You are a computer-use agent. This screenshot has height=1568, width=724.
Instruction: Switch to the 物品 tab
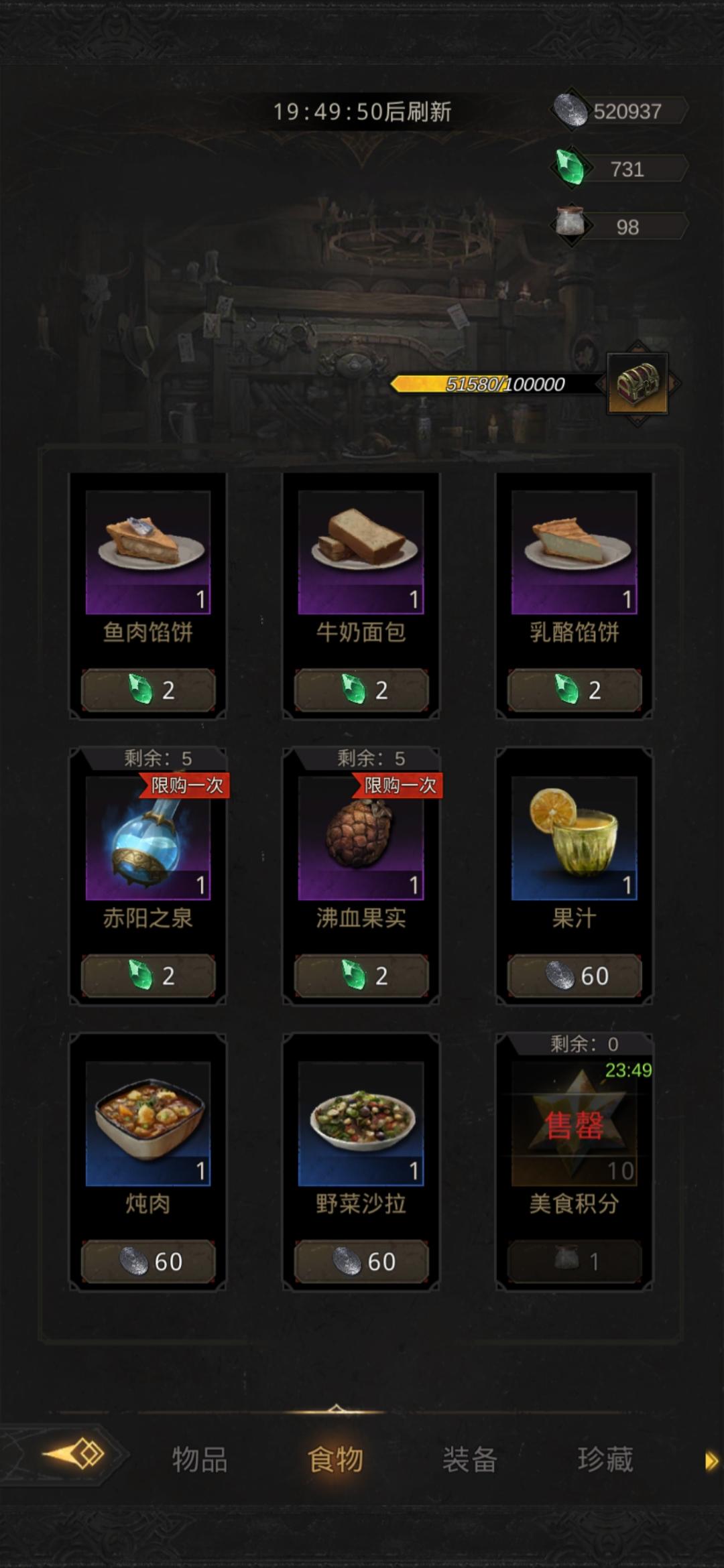pos(200,1459)
